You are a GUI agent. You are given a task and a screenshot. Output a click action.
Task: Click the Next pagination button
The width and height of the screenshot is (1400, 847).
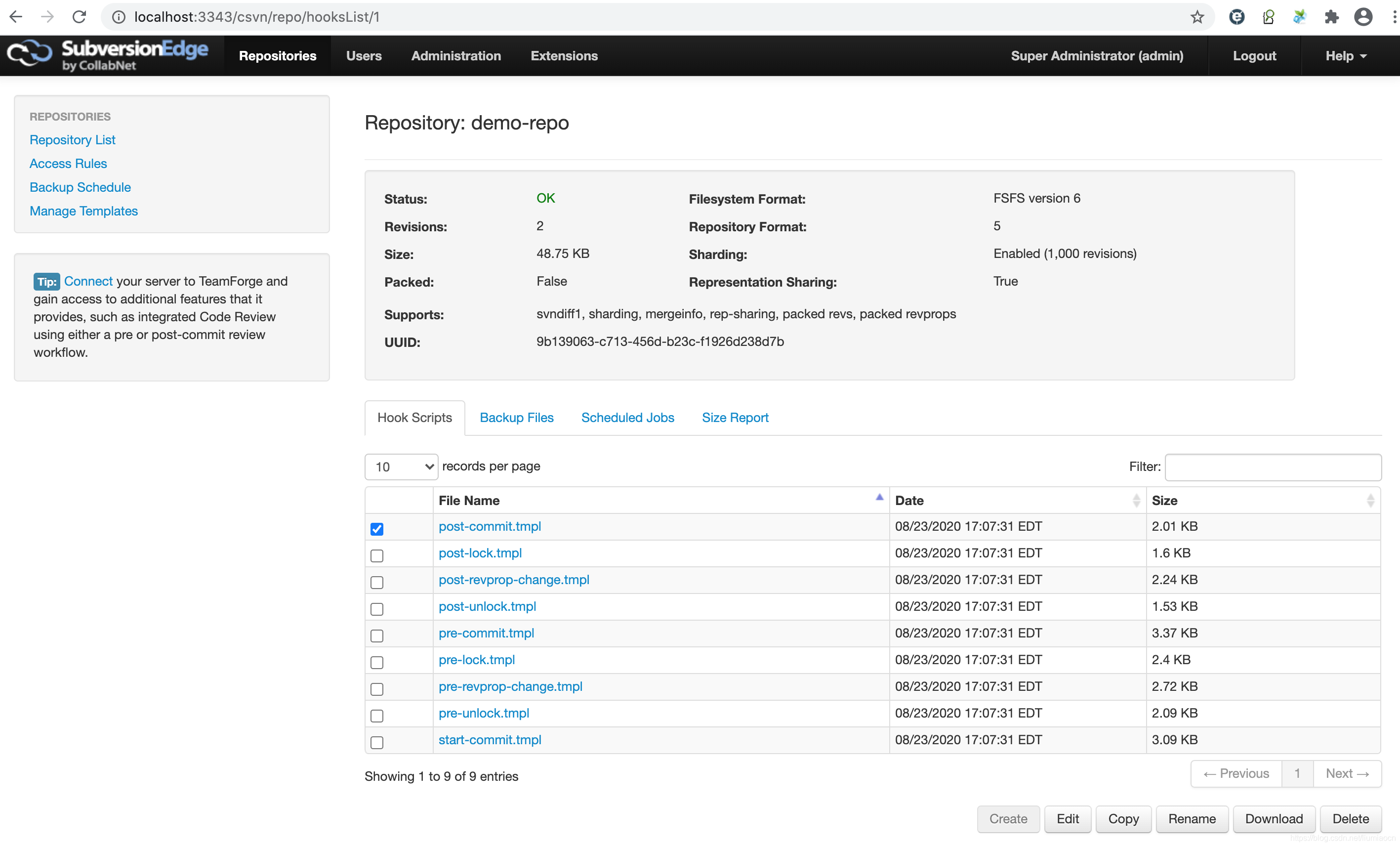click(1347, 773)
